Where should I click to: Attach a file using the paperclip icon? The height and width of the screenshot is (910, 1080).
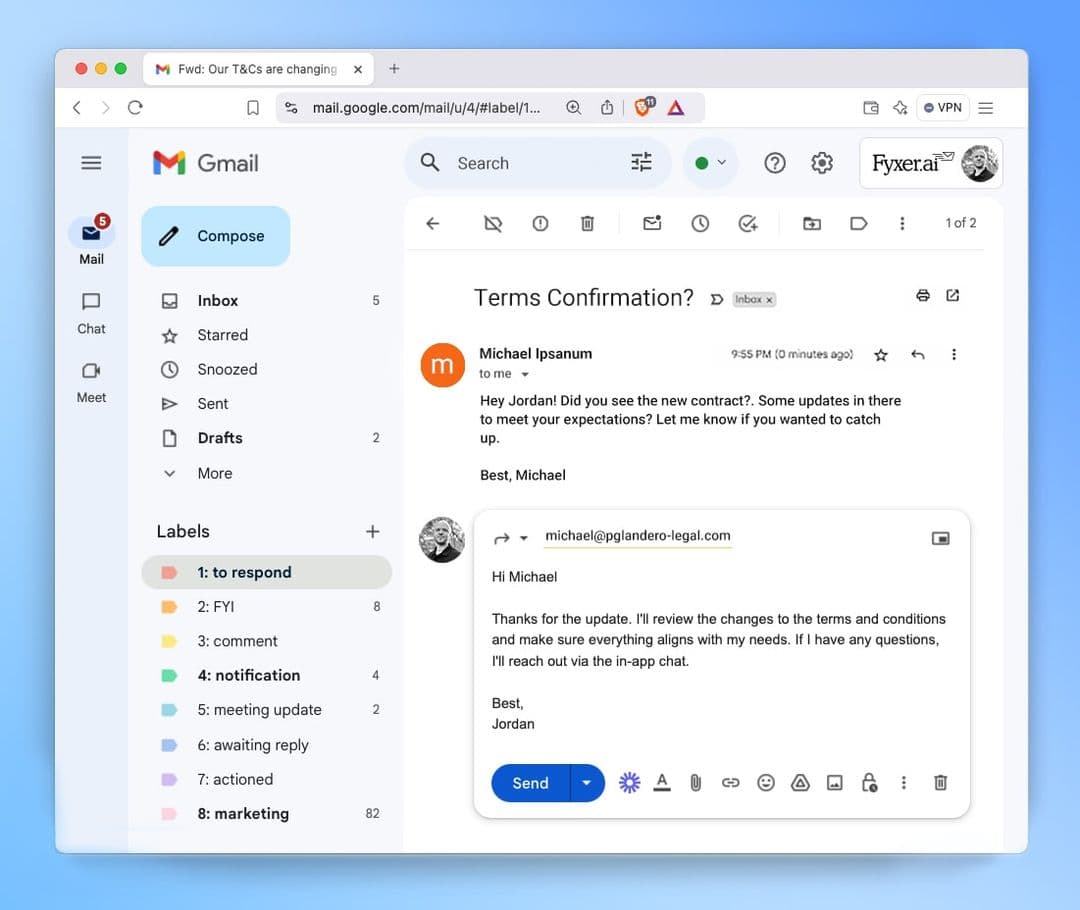[696, 782]
